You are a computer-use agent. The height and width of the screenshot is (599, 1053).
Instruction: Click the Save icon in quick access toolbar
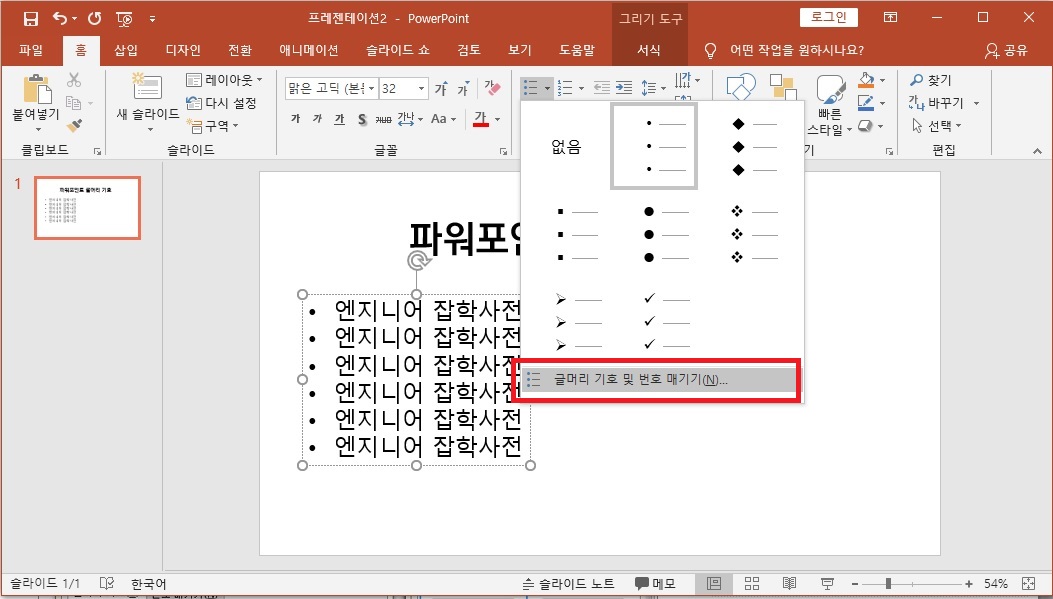pos(31,19)
